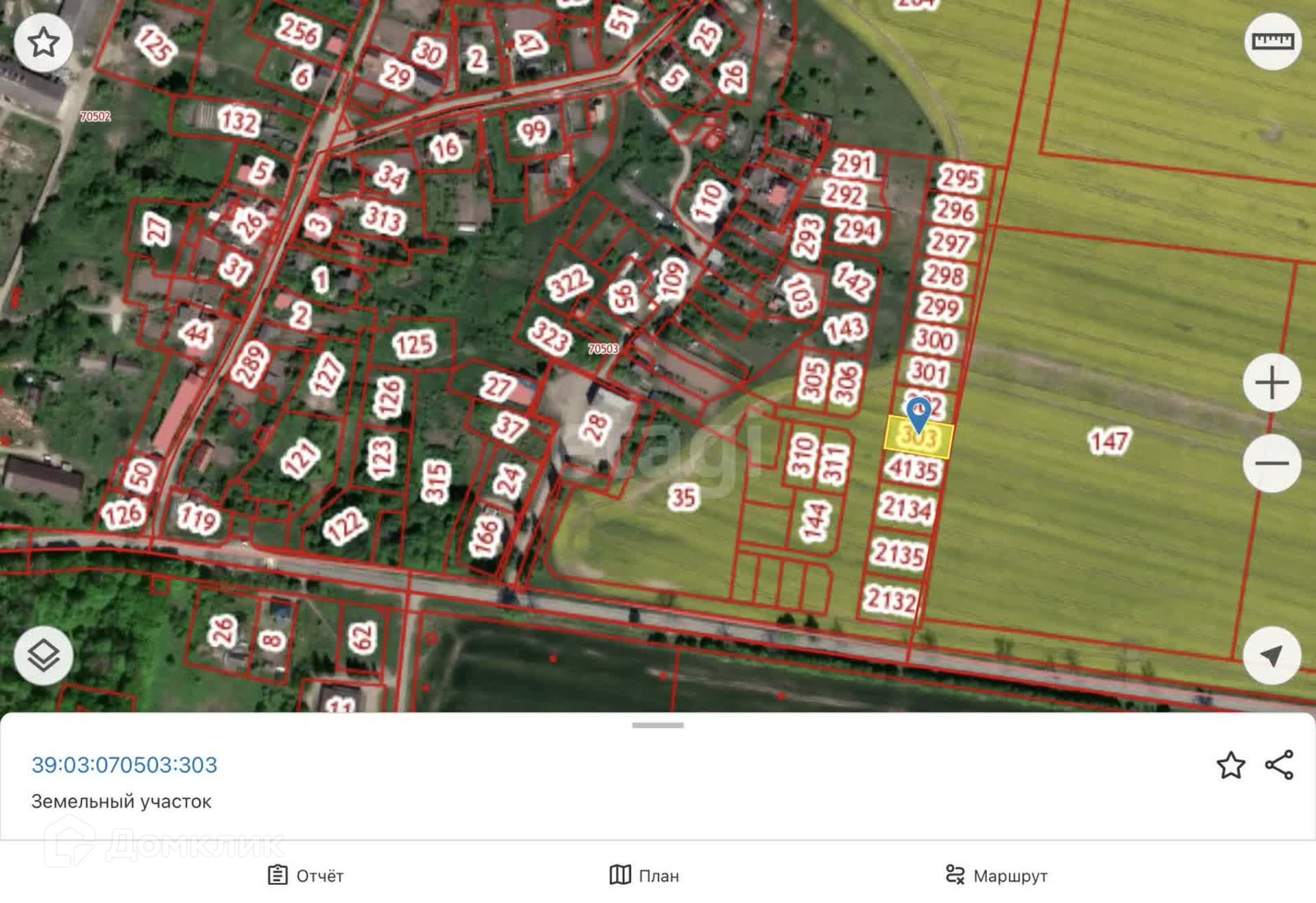This screenshot has width=1316, height=903.
Task: Expand the info panel drag handle
Action: (657, 725)
